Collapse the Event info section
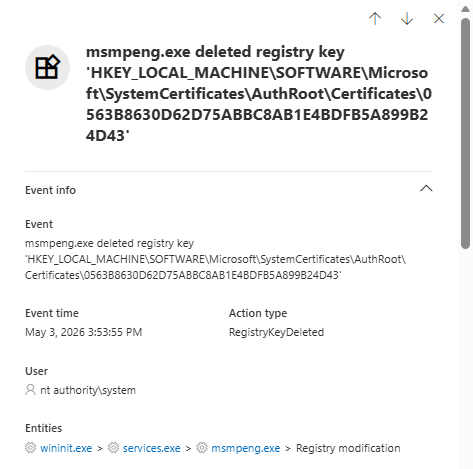This screenshot has width=473, height=469. 426,189
